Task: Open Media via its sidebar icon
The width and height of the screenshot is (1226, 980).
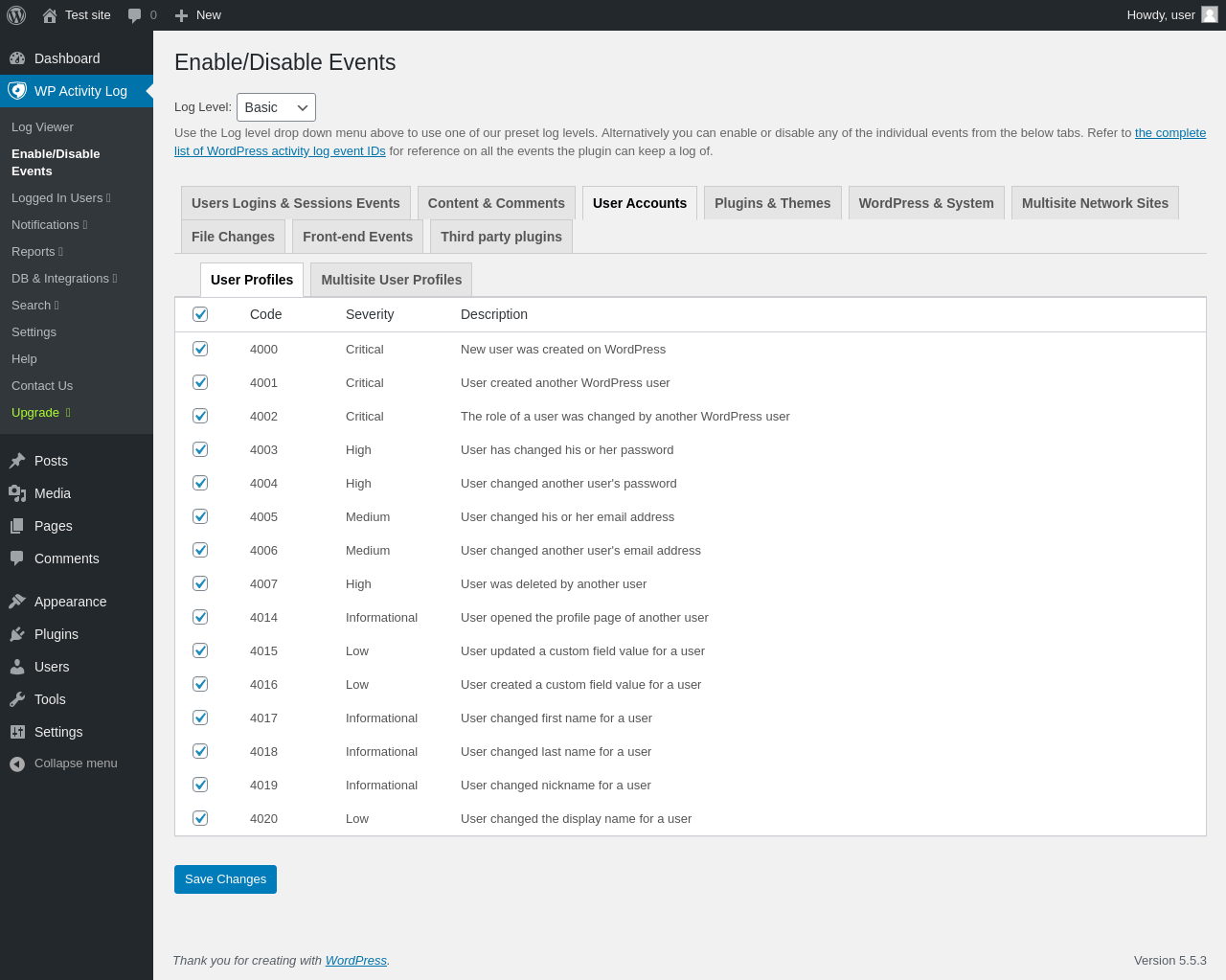Action: [x=17, y=493]
